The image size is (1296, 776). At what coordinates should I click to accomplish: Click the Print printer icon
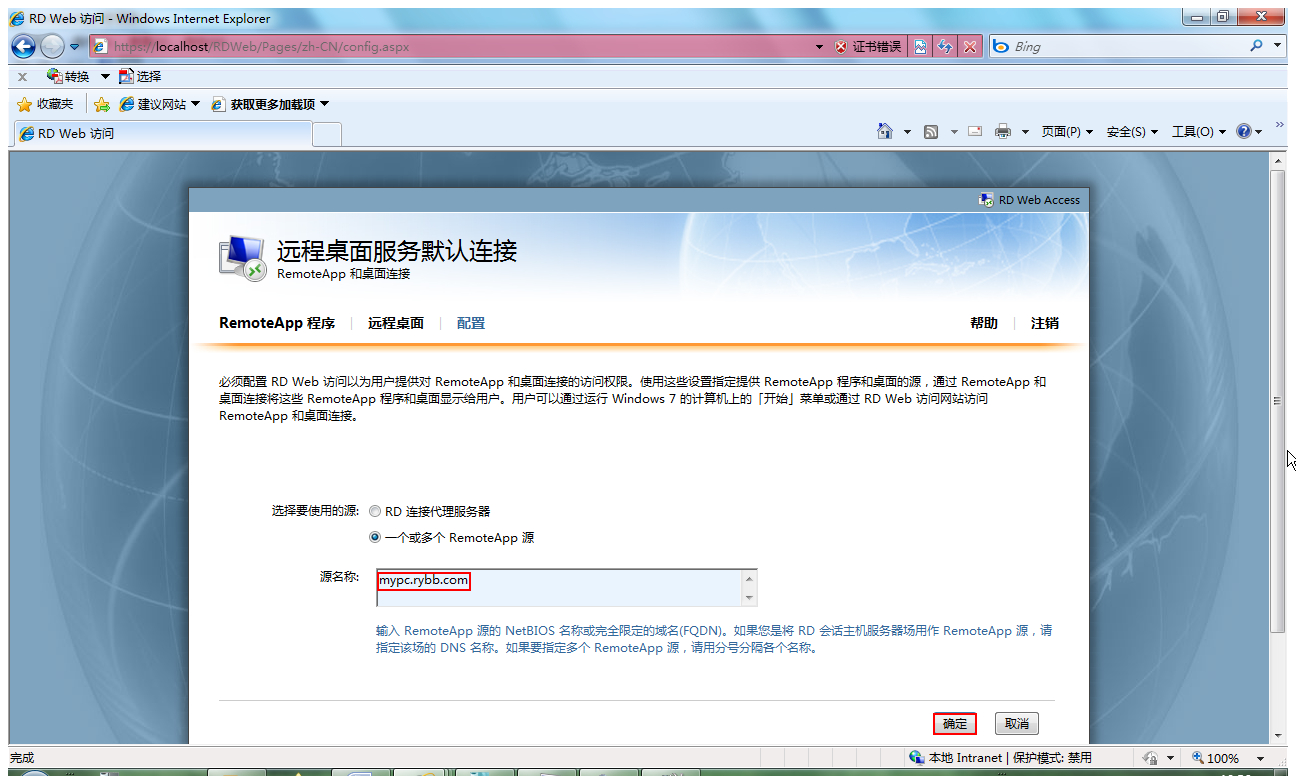click(1003, 132)
